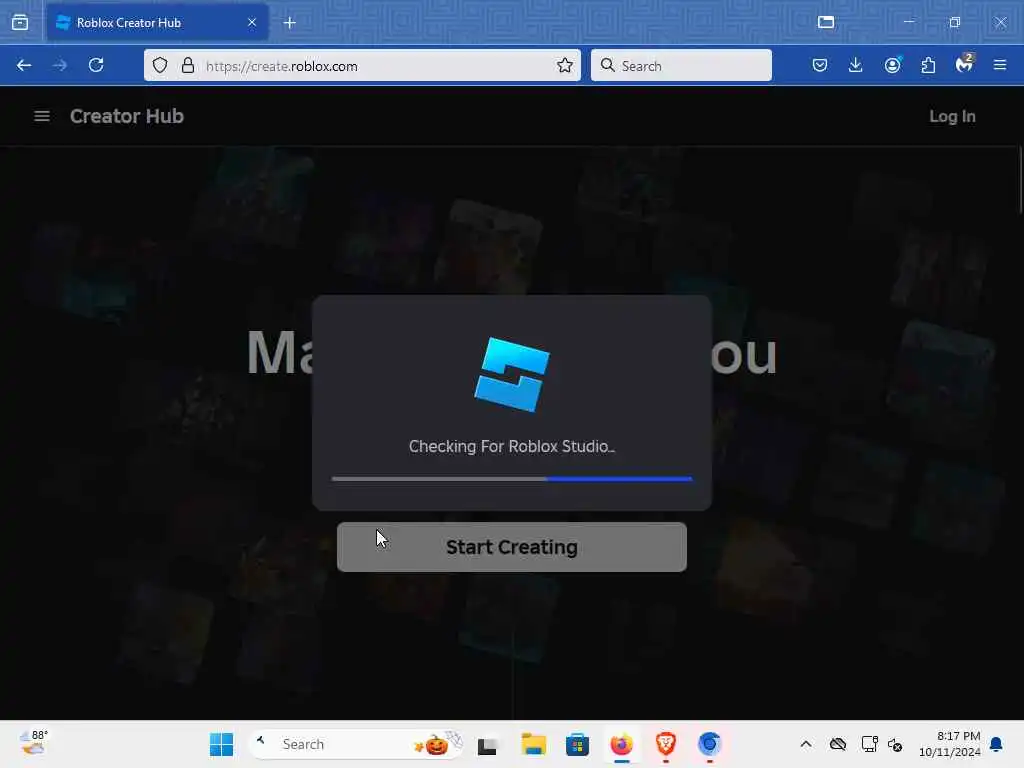Close the Roblox Creator Hub tab

coord(252,23)
